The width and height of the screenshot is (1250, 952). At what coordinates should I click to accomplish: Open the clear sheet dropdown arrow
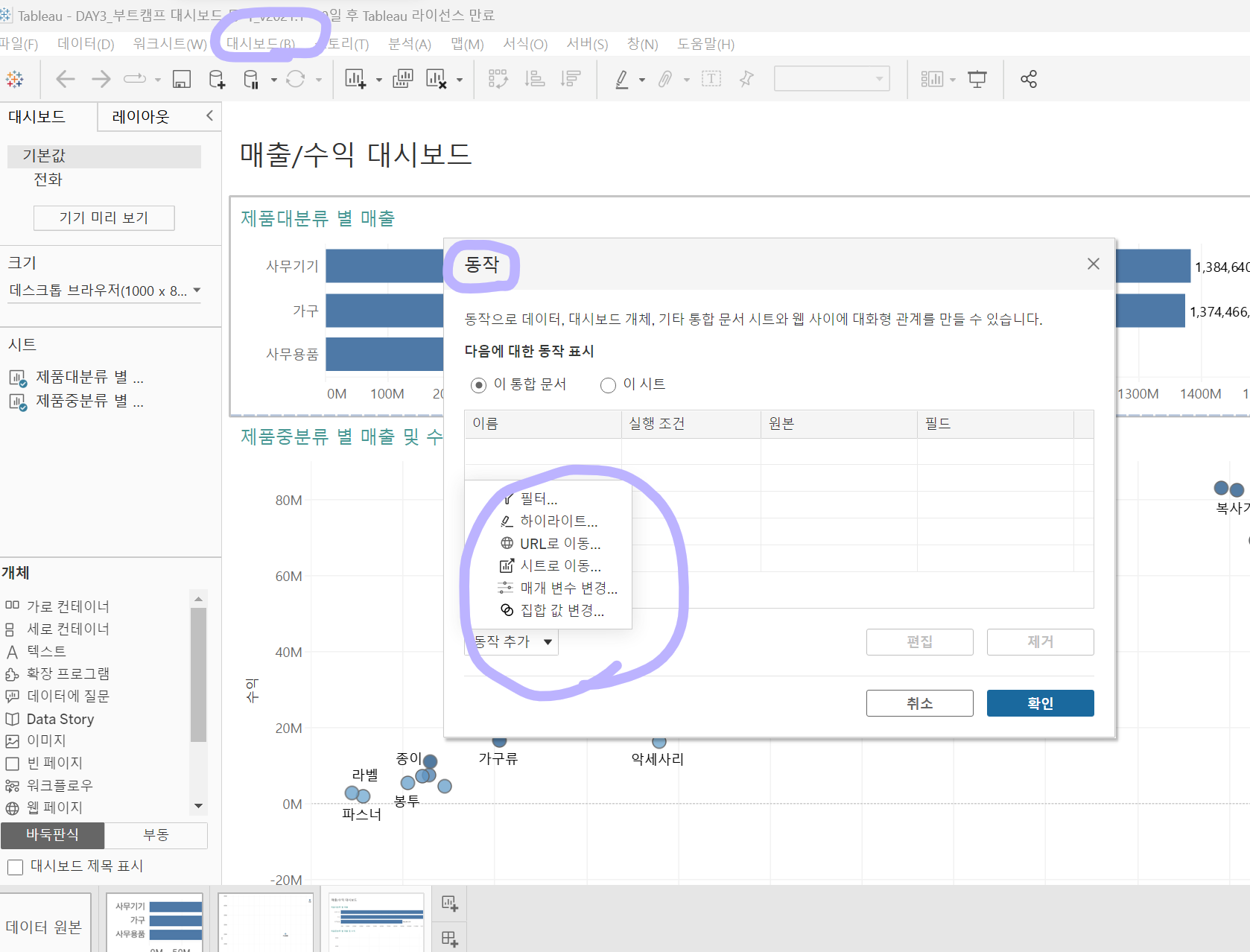point(460,80)
